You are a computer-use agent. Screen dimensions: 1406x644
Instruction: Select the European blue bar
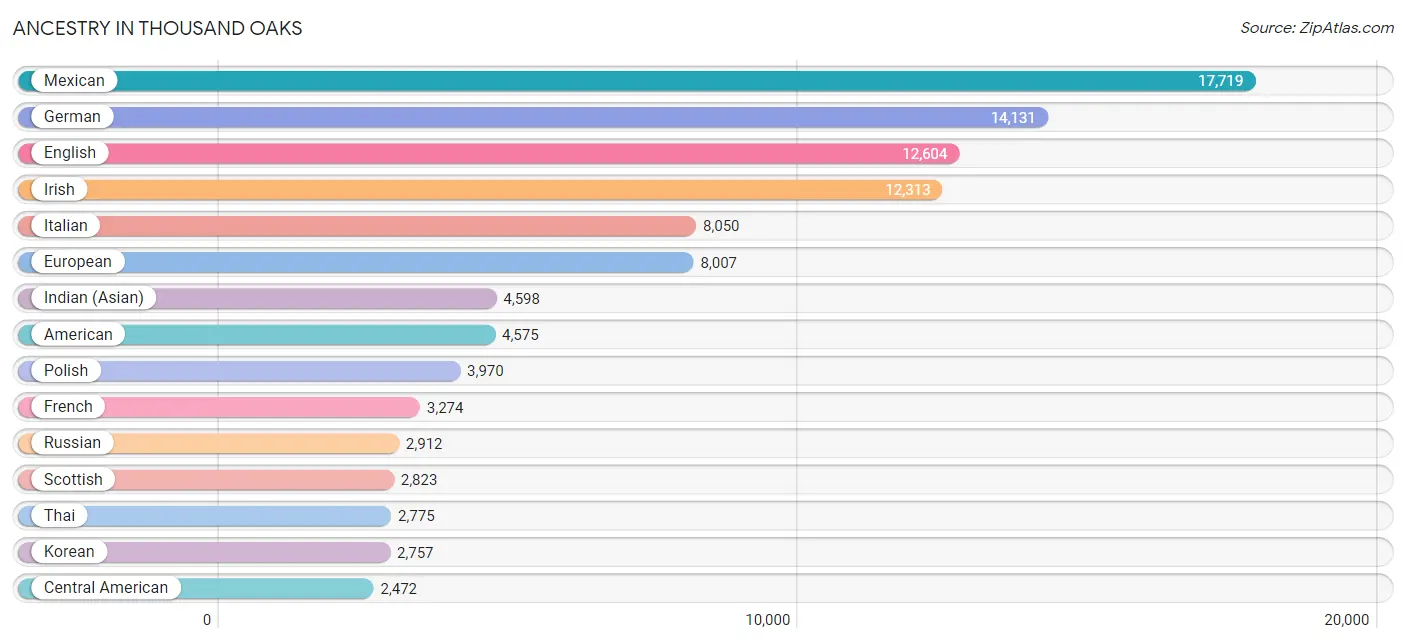click(355, 262)
